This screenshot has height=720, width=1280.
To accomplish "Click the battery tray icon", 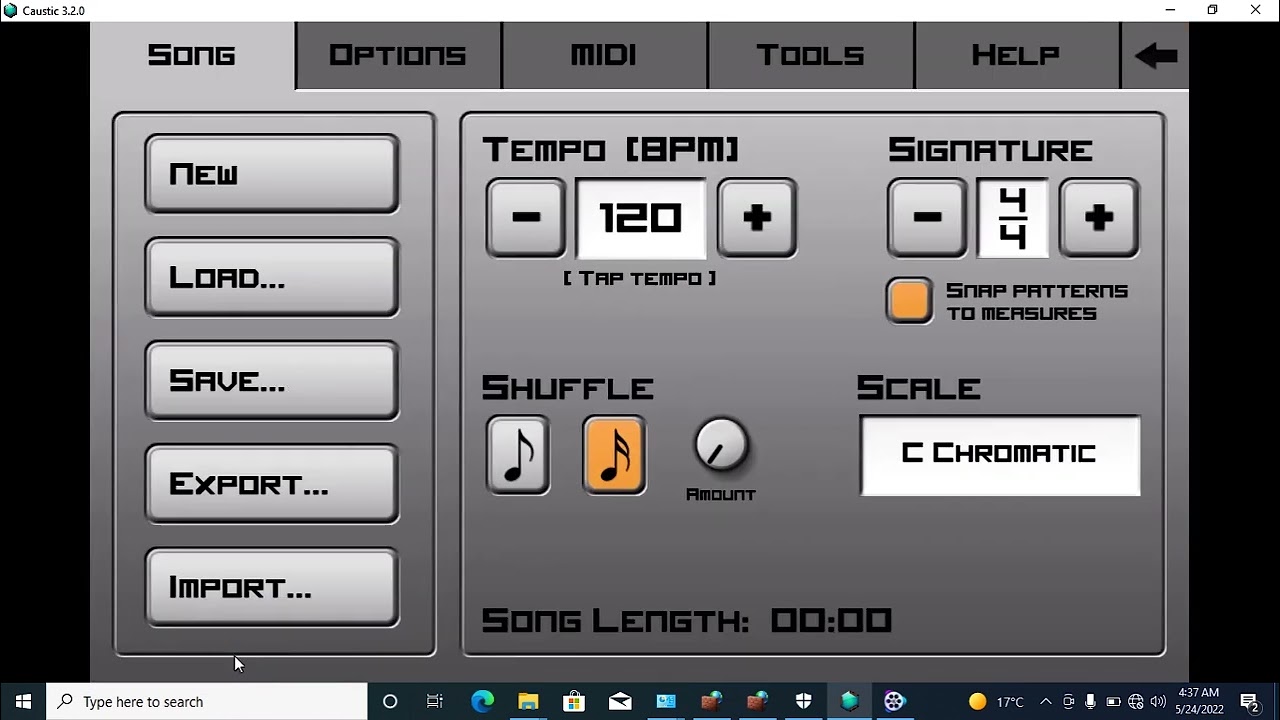I will [x=1113, y=701].
